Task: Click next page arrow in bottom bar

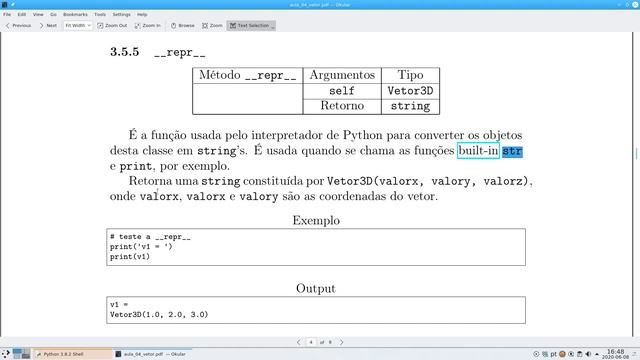Action: pyautogui.click(x=342, y=342)
